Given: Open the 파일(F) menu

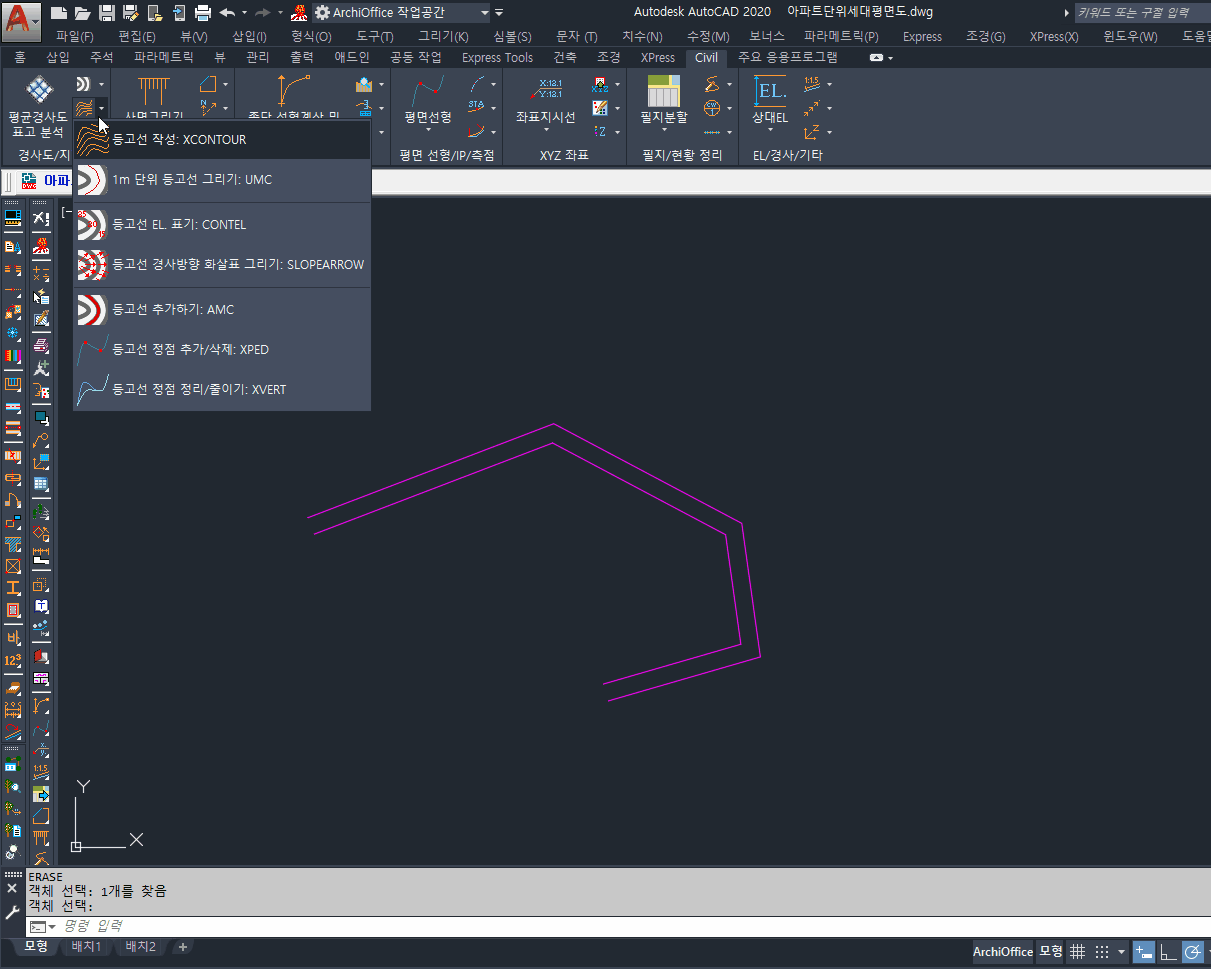Looking at the screenshot, I should pos(75,36).
